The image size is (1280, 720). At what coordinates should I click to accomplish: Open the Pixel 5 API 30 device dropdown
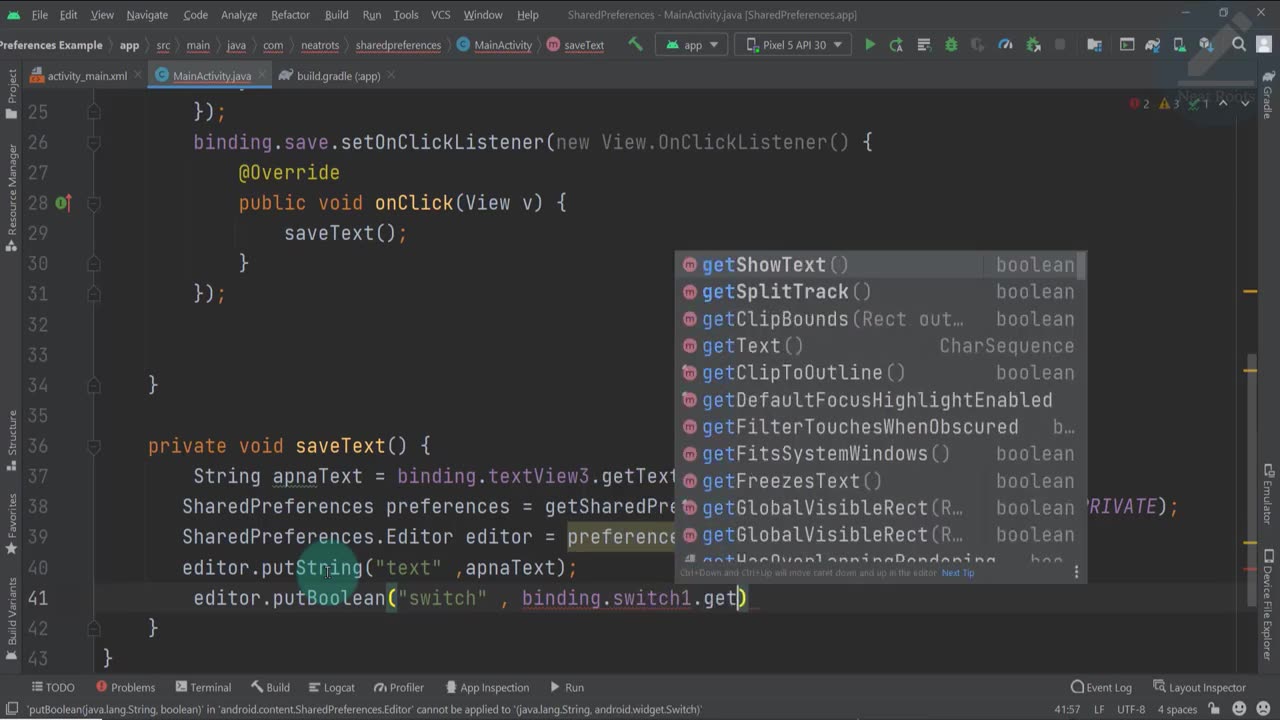[x=794, y=45]
